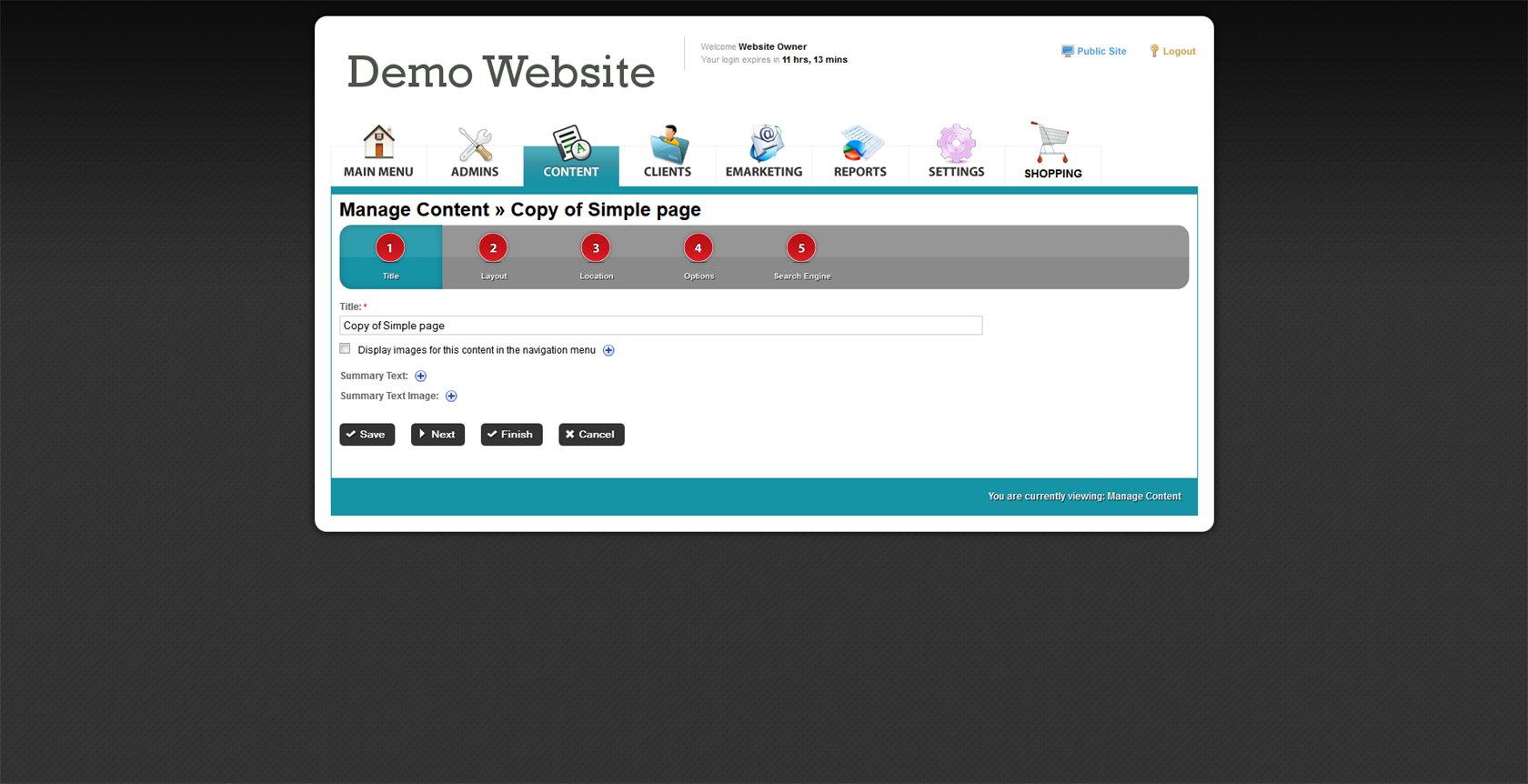The height and width of the screenshot is (784, 1528).
Task: Enable display images in navigation menu checkbox
Action: point(346,349)
